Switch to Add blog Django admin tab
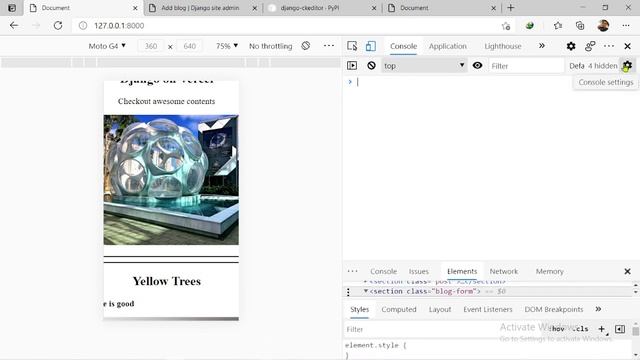Screen dimensions: 640x360 pyautogui.click(x=203, y=8)
